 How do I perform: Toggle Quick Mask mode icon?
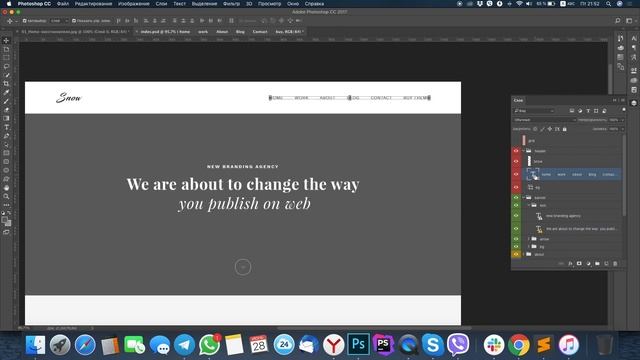tap(6, 232)
